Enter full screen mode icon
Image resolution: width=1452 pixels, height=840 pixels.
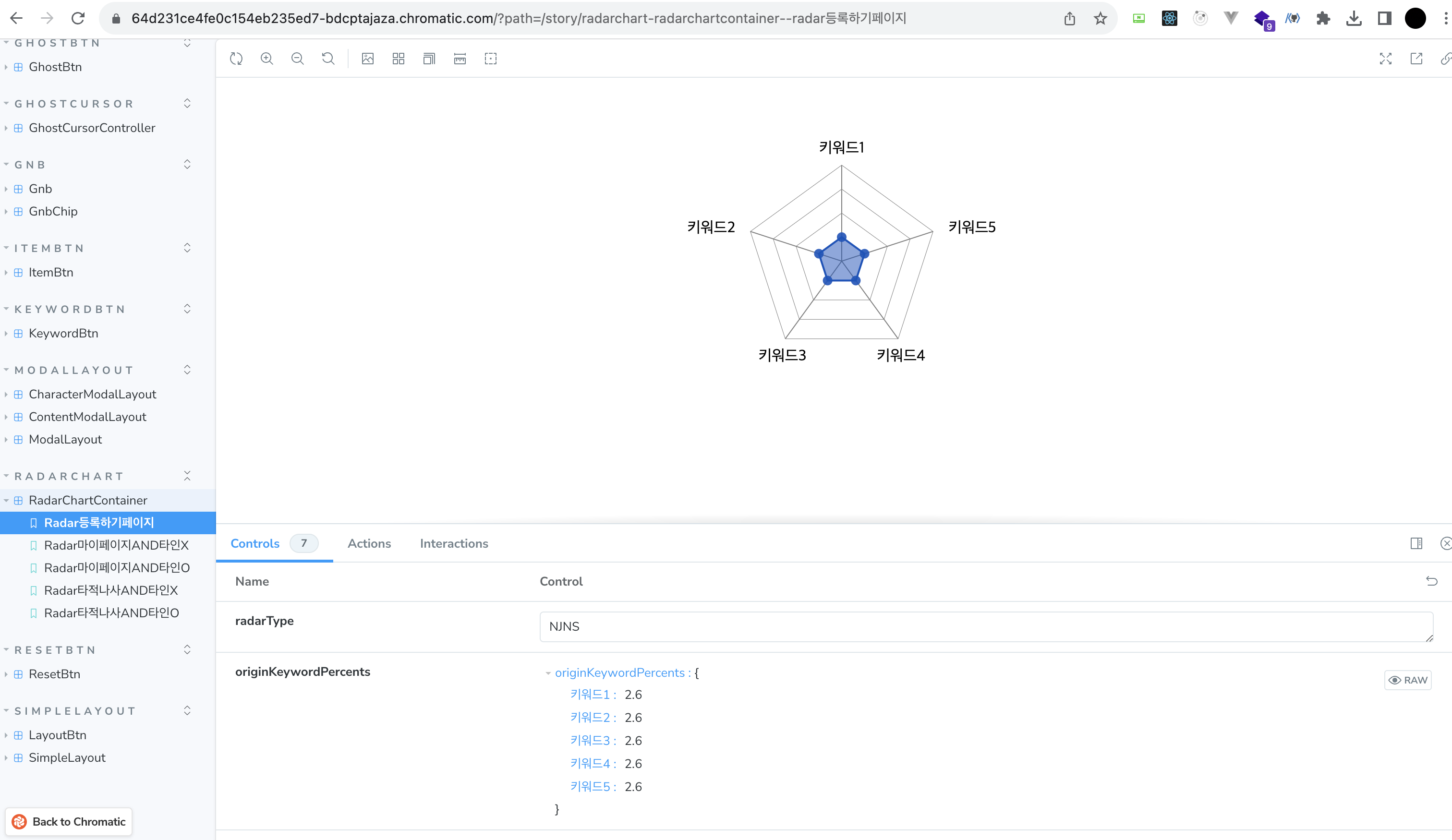click(1386, 59)
